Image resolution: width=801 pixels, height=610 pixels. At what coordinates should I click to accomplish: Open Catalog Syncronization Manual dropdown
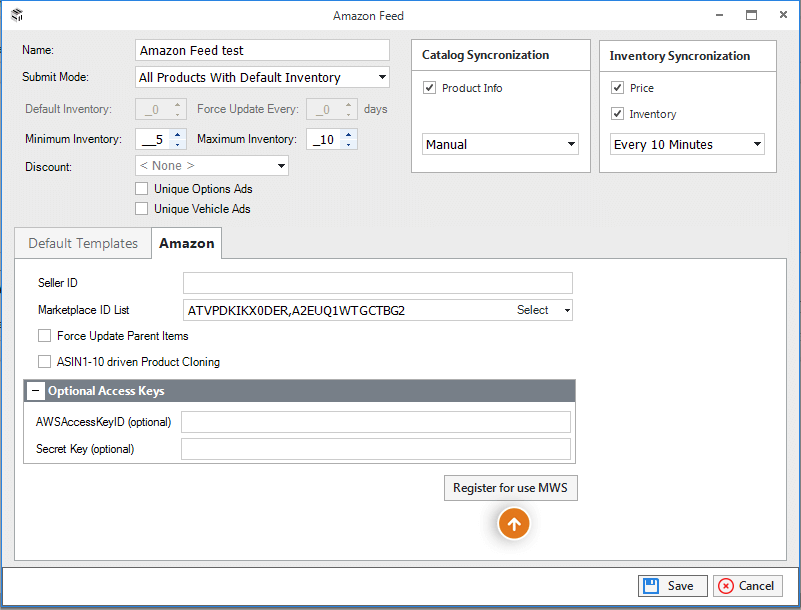(x=571, y=144)
